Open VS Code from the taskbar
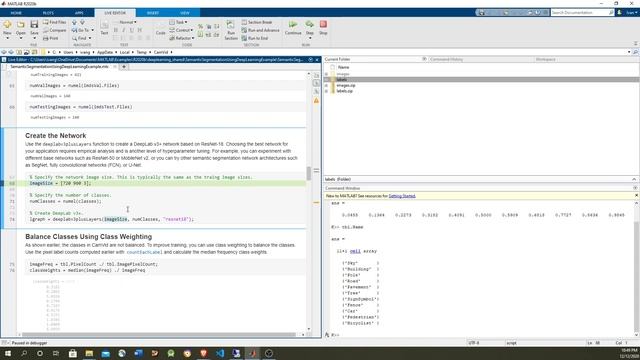Screen dimensions: 640x360 click(220, 353)
